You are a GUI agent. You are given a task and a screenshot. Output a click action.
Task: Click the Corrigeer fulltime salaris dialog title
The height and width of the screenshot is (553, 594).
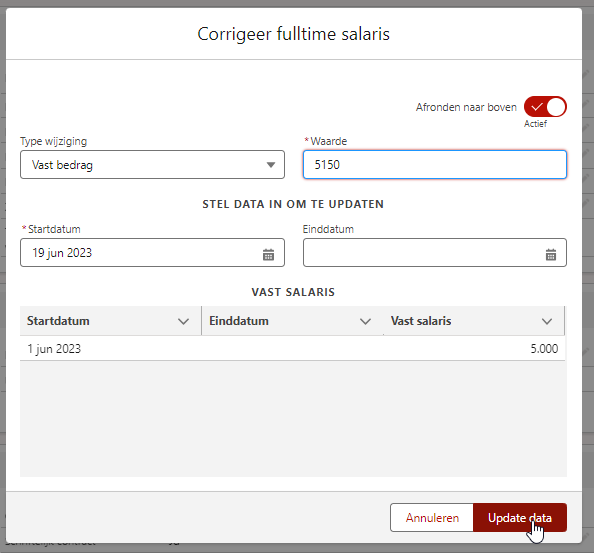(294, 34)
